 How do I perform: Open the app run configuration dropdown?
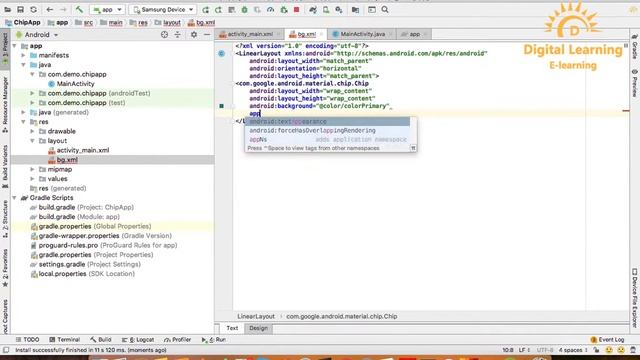[107, 9]
